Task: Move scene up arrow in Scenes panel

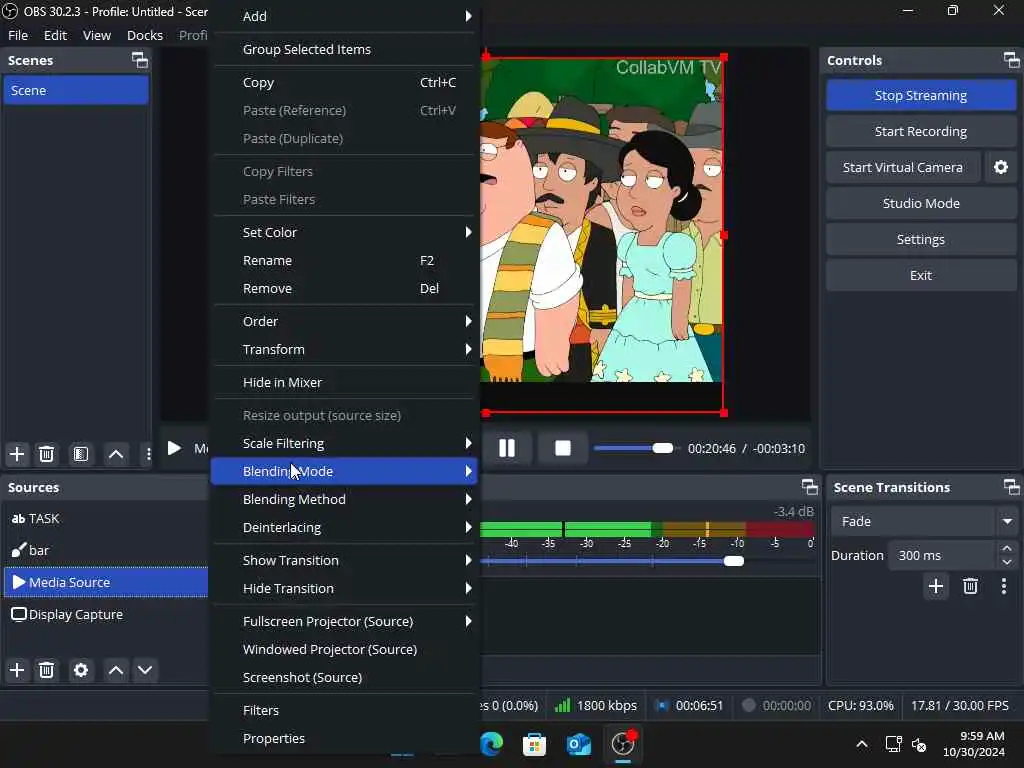Action: point(116,454)
